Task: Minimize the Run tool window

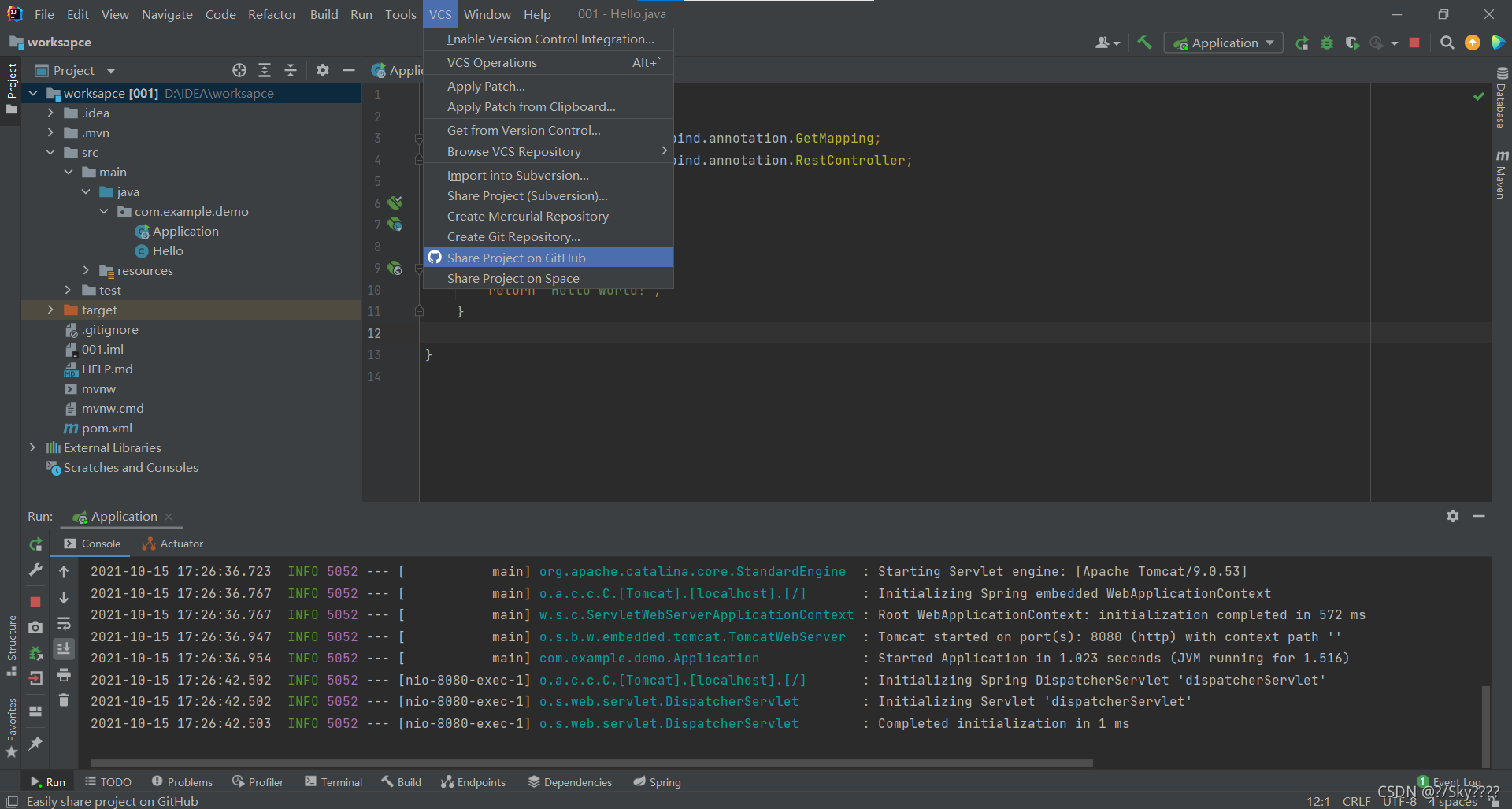Action: click(1479, 516)
